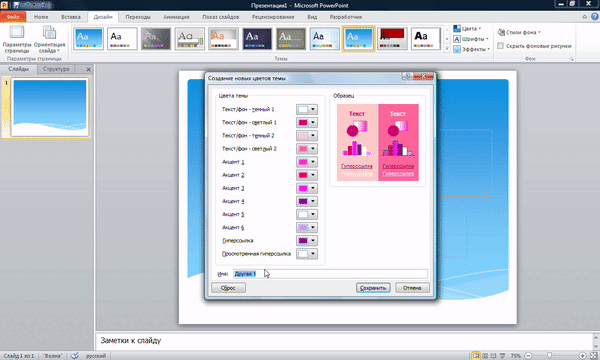Expand the themes gallery More arrow
600x360 pixels.
coord(447,49)
